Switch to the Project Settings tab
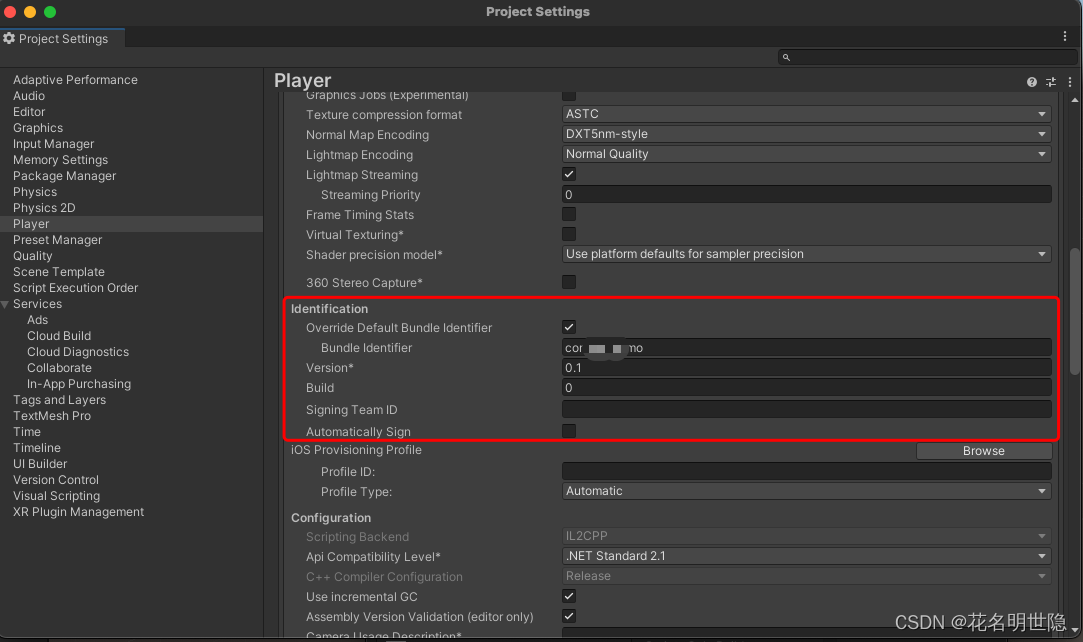Viewport: 1083px width, 642px height. 62,38
